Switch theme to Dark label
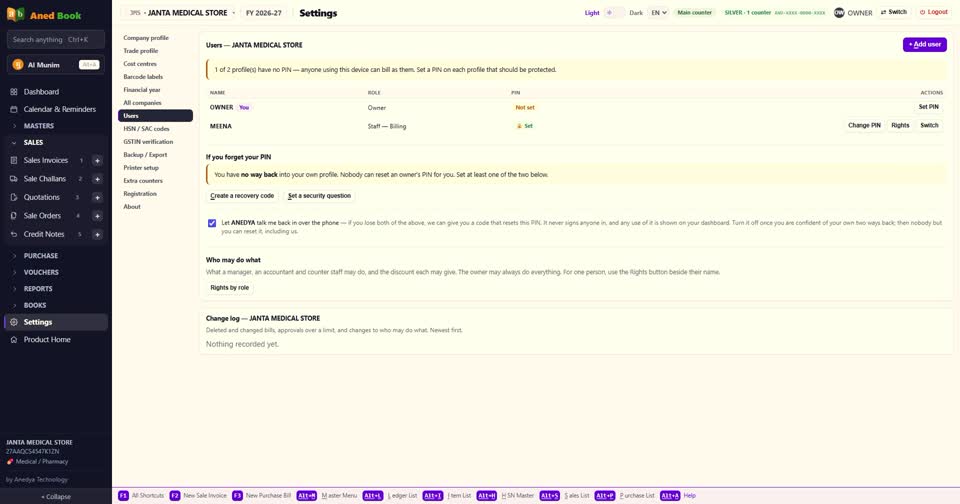The height and width of the screenshot is (504, 960). 636,13
